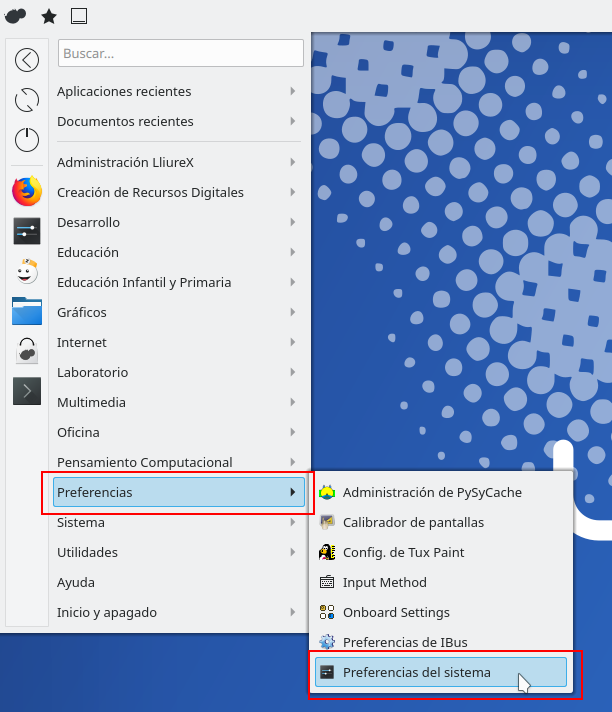
Task: Expand the Aplicaciones recientes submenu arrow
Action: pyautogui.click(x=293, y=91)
